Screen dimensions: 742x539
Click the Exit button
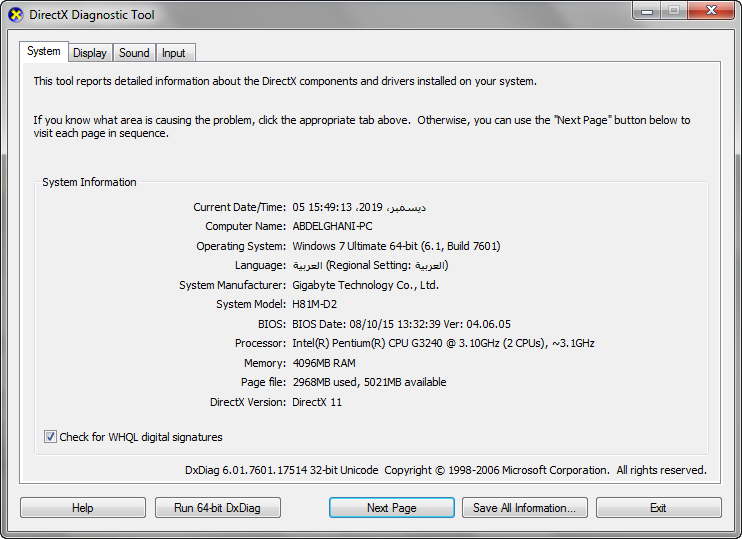659,508
